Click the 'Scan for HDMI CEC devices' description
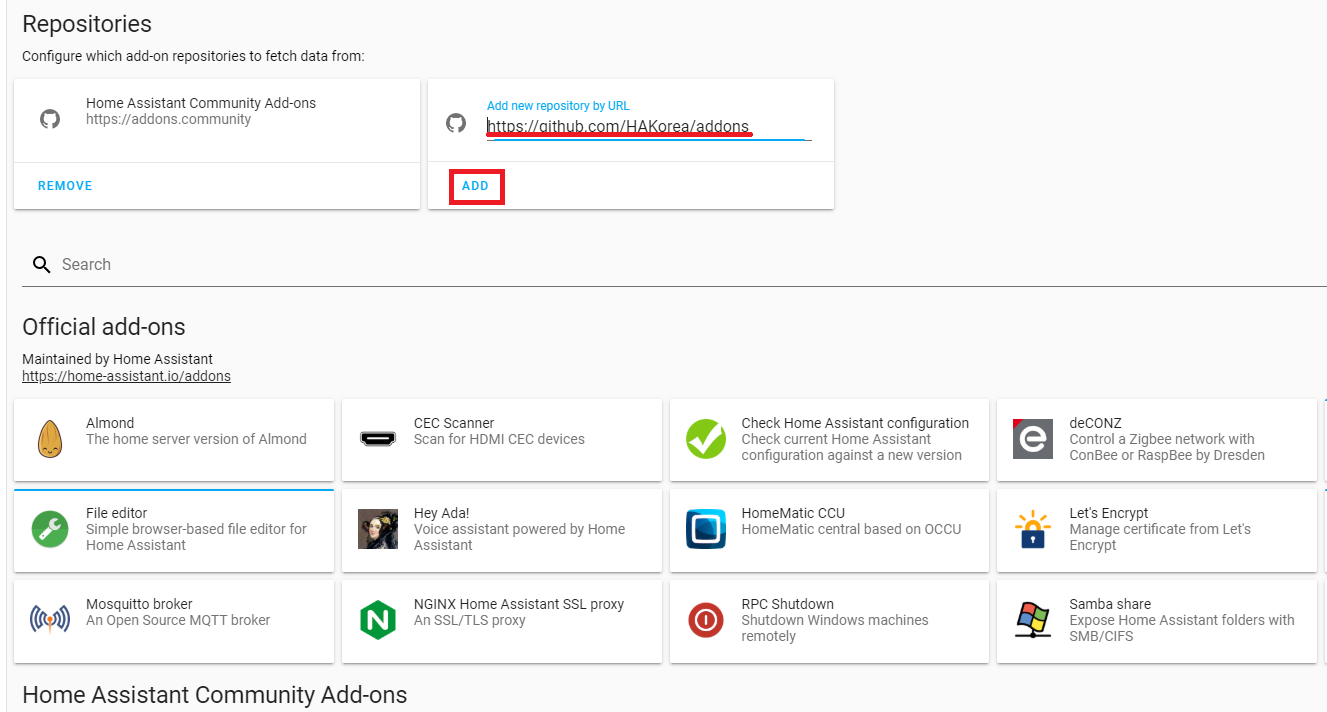The image size is (1327, 712). click(x=499, y=439)
